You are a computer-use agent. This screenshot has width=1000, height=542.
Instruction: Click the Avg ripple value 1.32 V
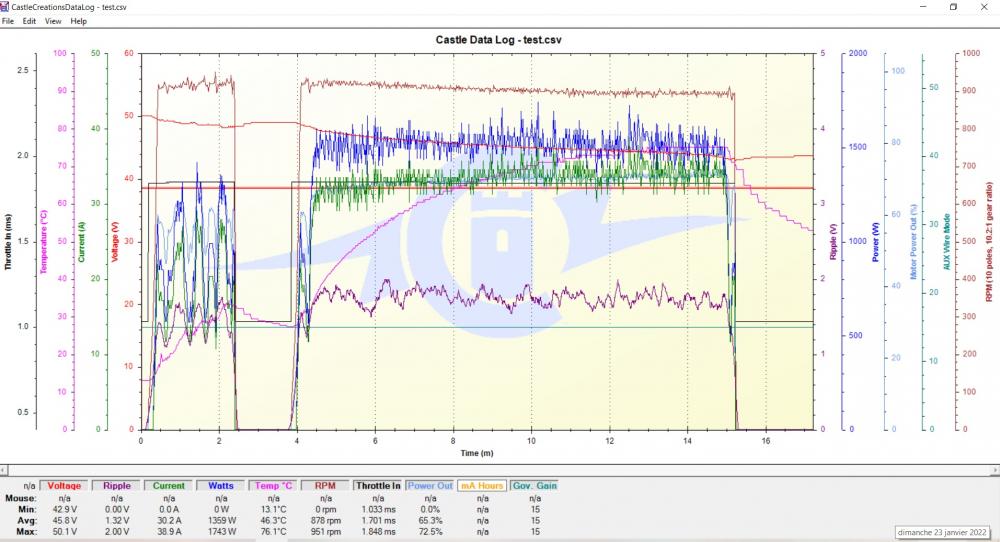(x=117, y=520)
